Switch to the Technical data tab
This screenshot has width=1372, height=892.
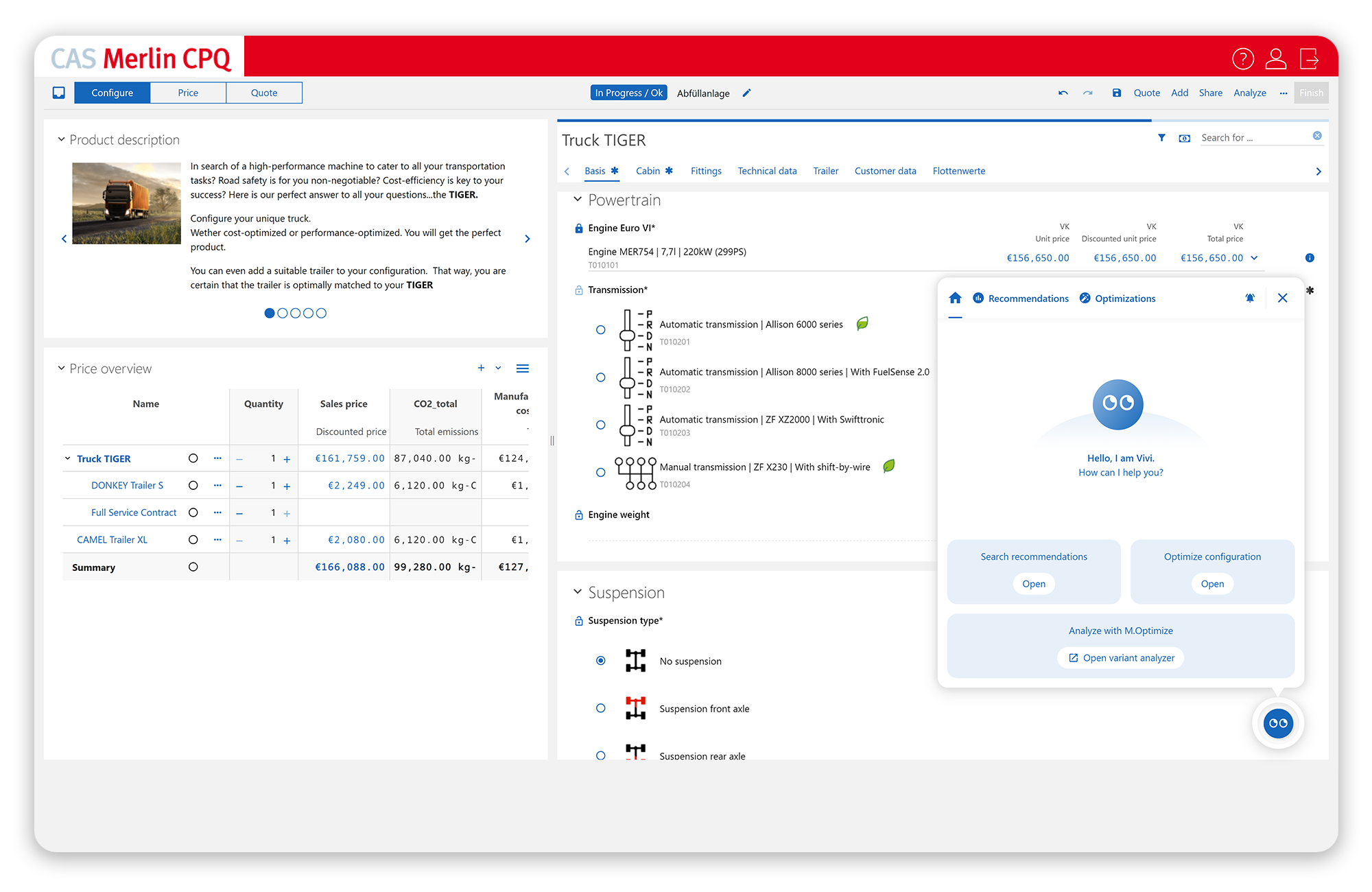[767, 171]
